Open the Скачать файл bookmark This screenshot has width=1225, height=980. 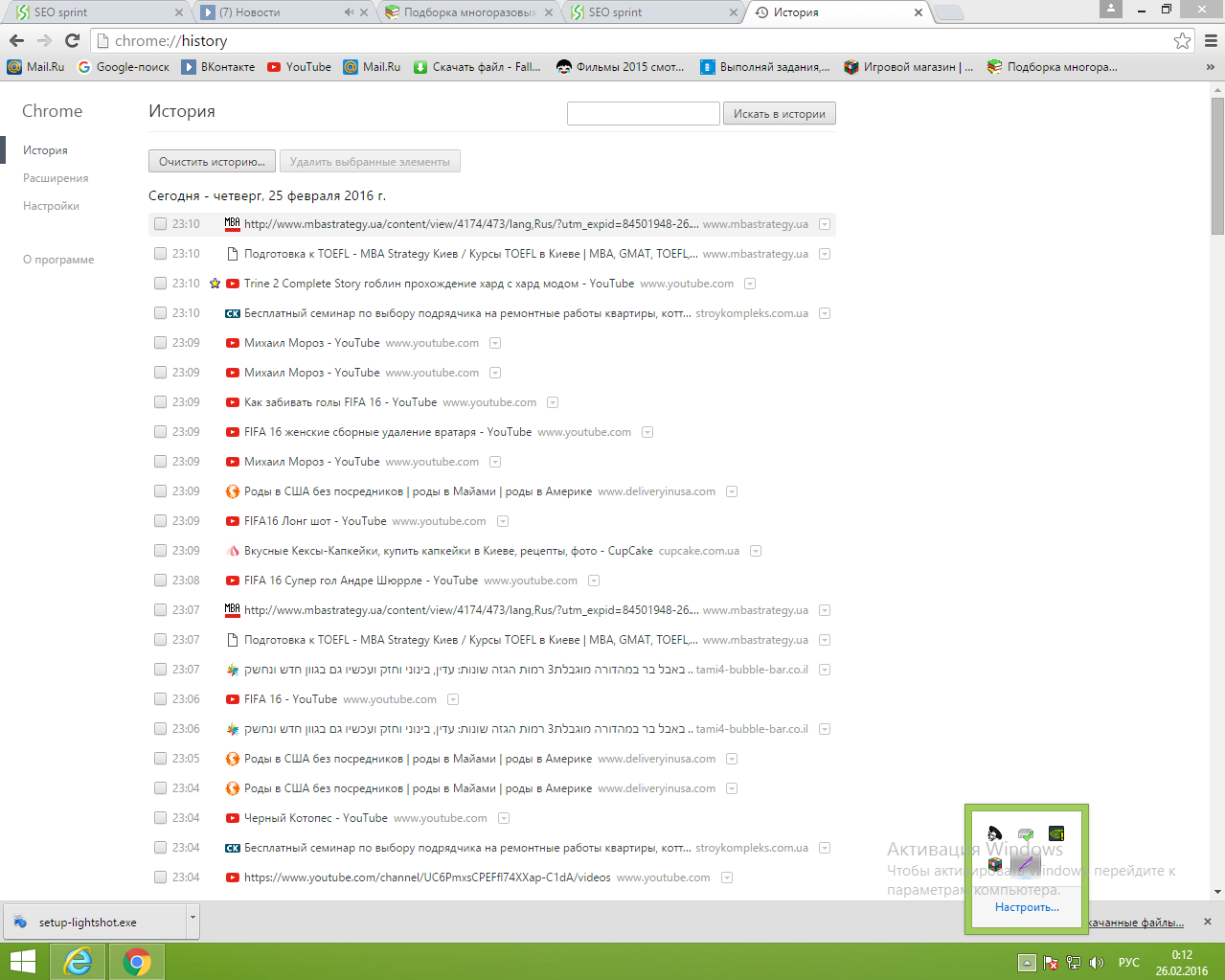pos(477,67)
